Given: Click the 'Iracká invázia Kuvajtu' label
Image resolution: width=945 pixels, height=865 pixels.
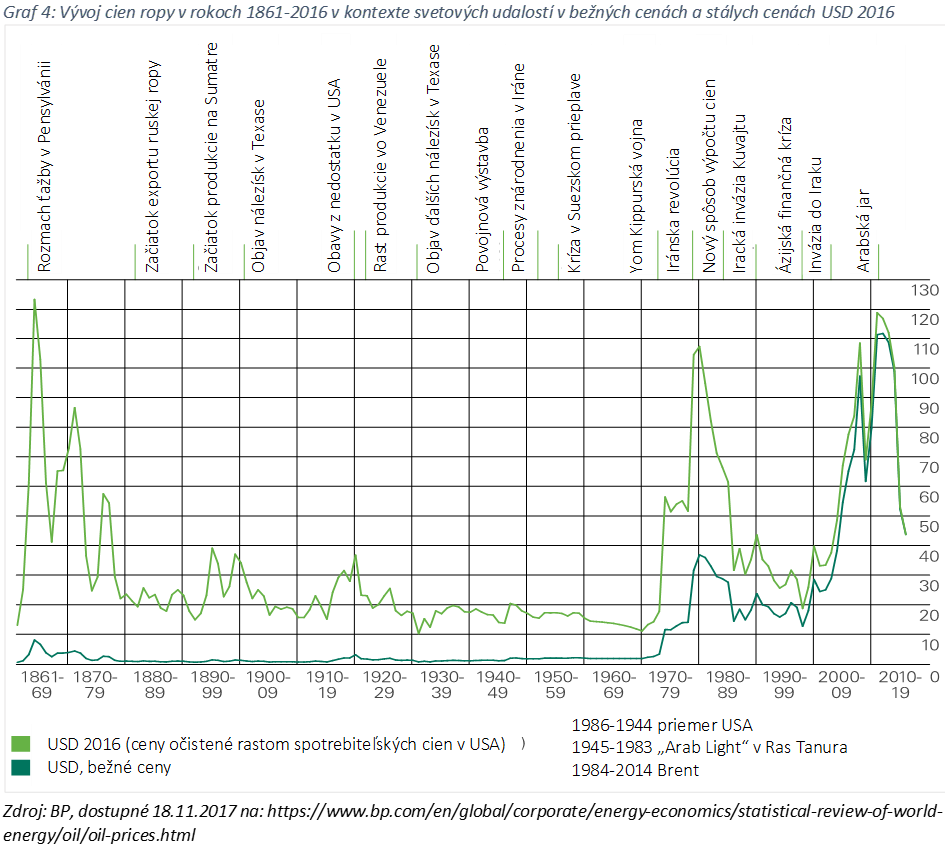Looking at the screenshot, I should tap(740, 192).
